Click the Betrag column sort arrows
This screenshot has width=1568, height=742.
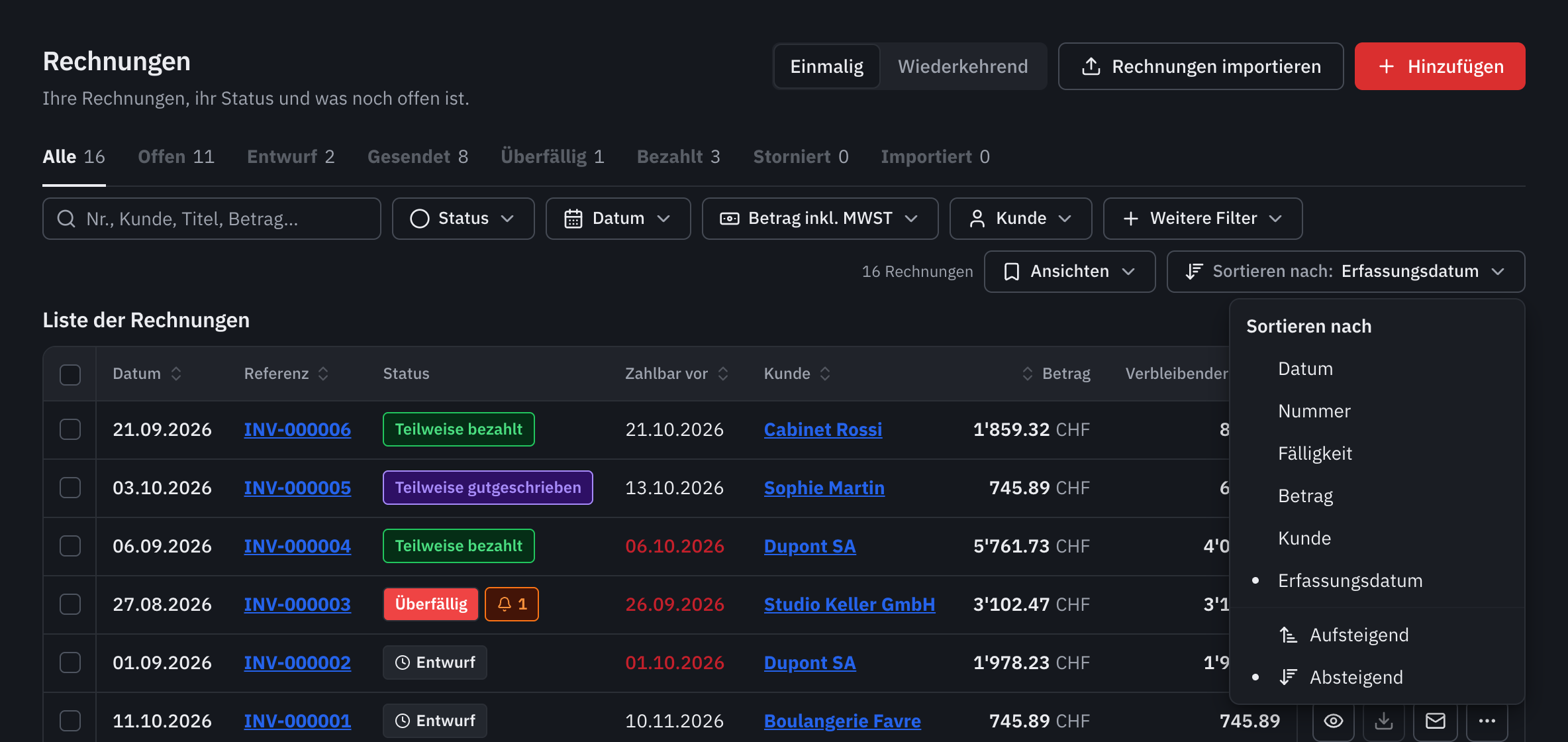tap(1028, 374)
